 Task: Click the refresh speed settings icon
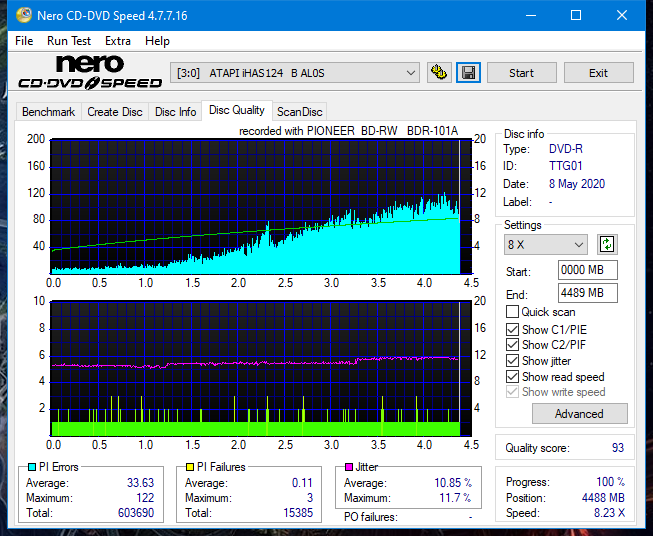click(x=607, y=244)
